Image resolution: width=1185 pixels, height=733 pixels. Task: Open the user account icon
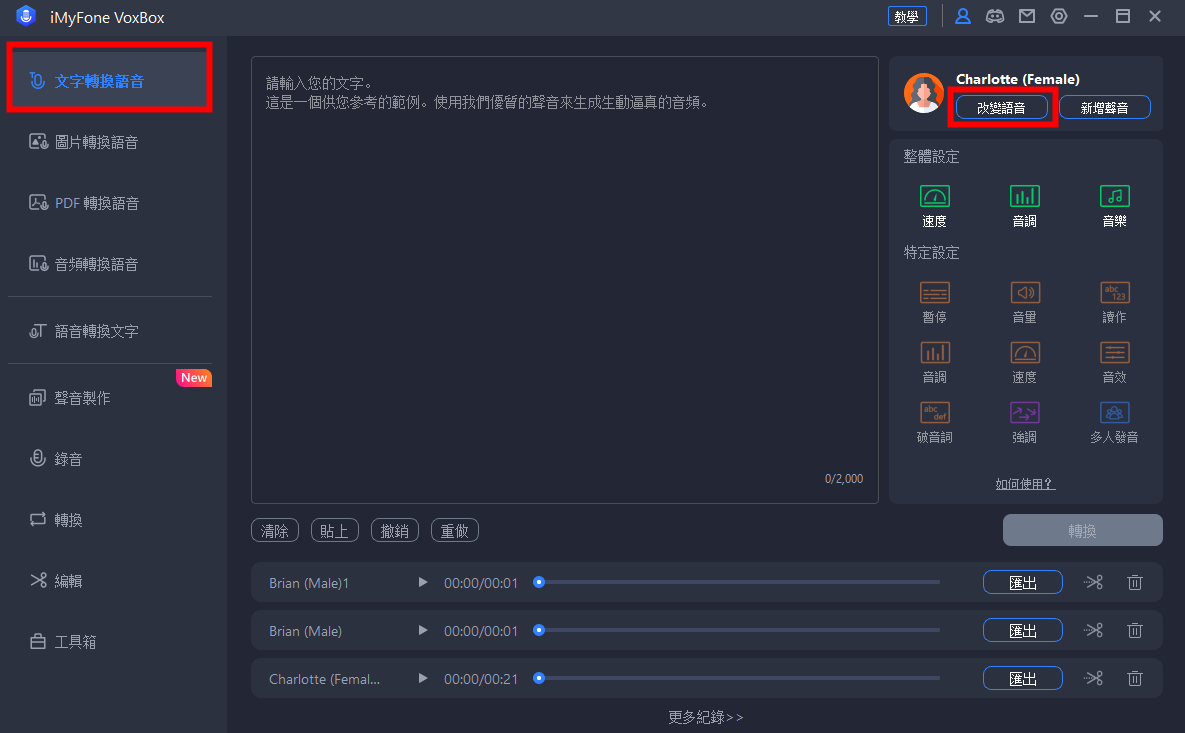[x=963, y=16]
